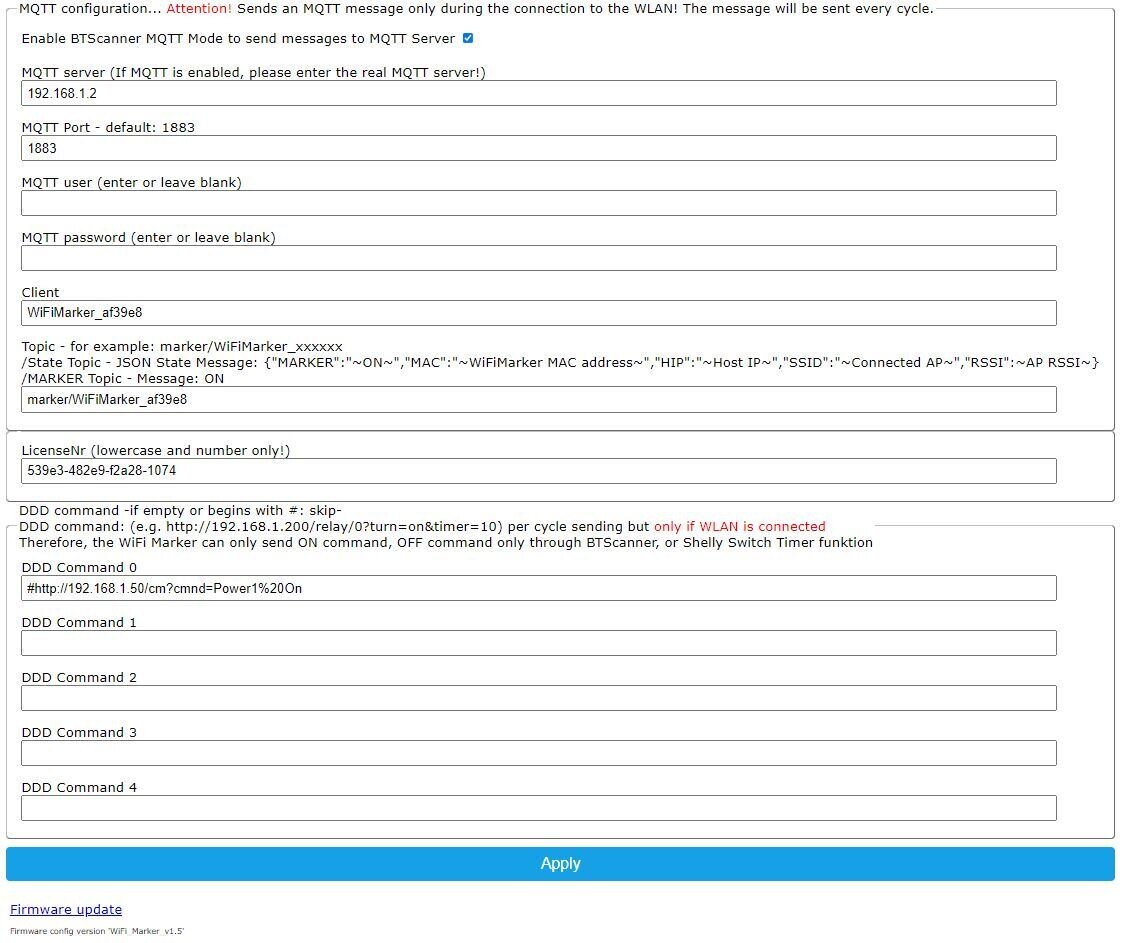Image resolution: width=1125 pixels, height=943 pixels.
Task: Click into the MQTT password field
Action: [x=538, y=258]
